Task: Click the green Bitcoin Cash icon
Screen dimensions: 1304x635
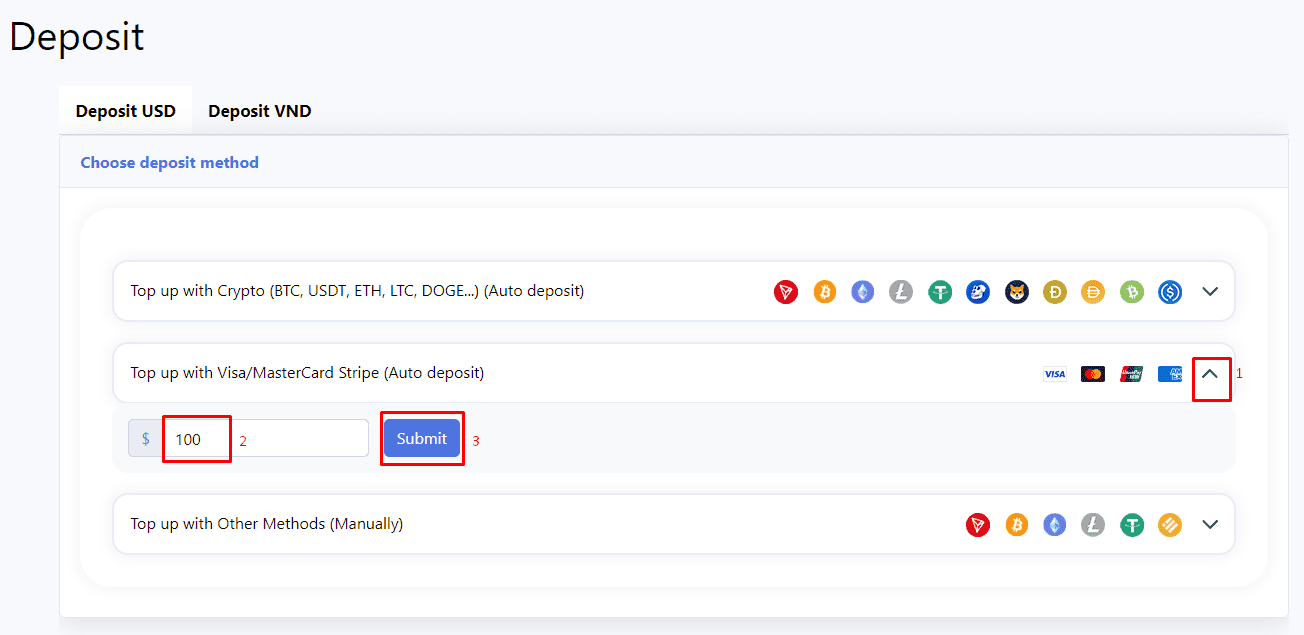Action: pyautogui.click(x=1132, y=292)
